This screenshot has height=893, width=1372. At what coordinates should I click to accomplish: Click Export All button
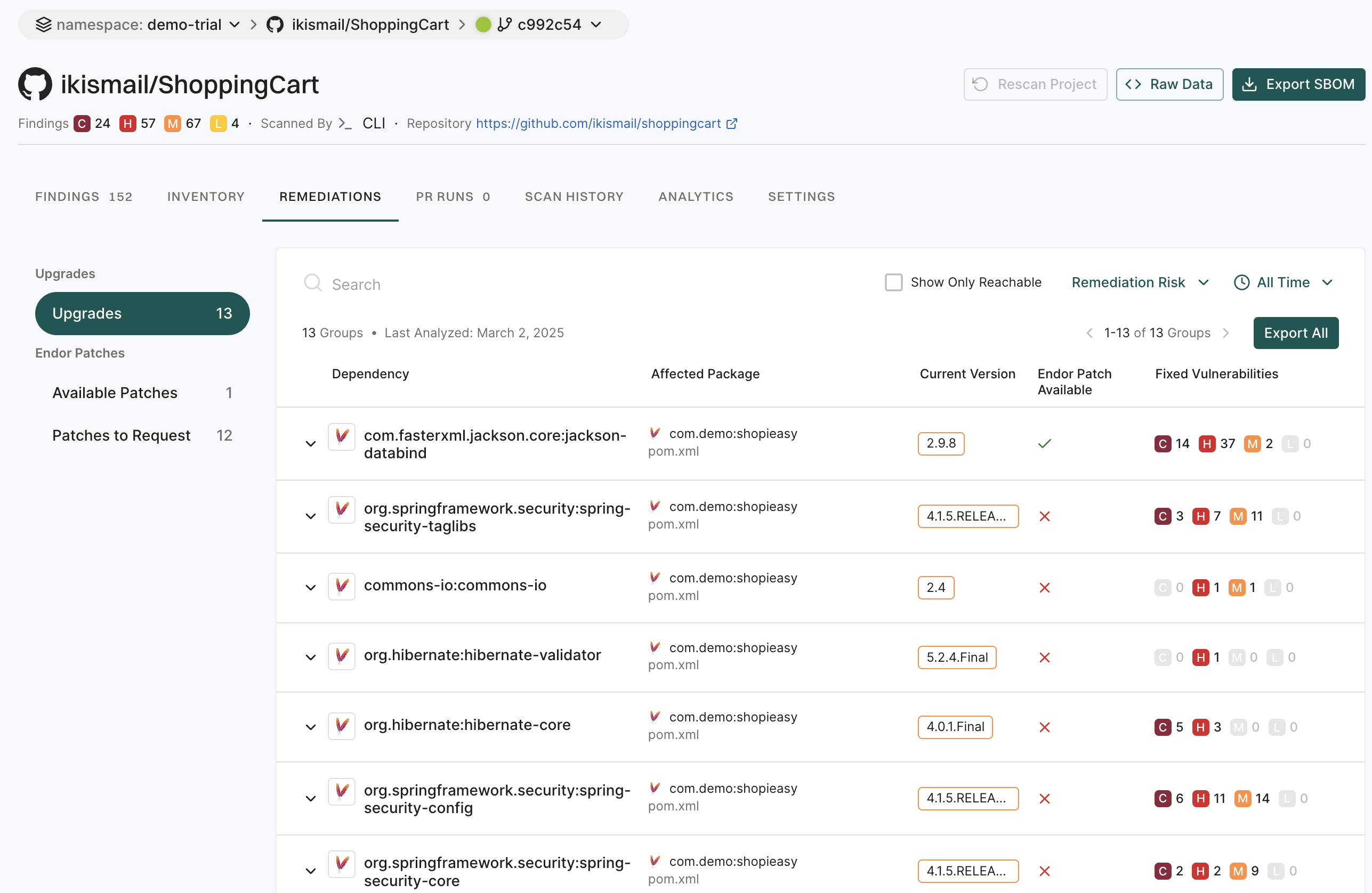click(1296, 332)
